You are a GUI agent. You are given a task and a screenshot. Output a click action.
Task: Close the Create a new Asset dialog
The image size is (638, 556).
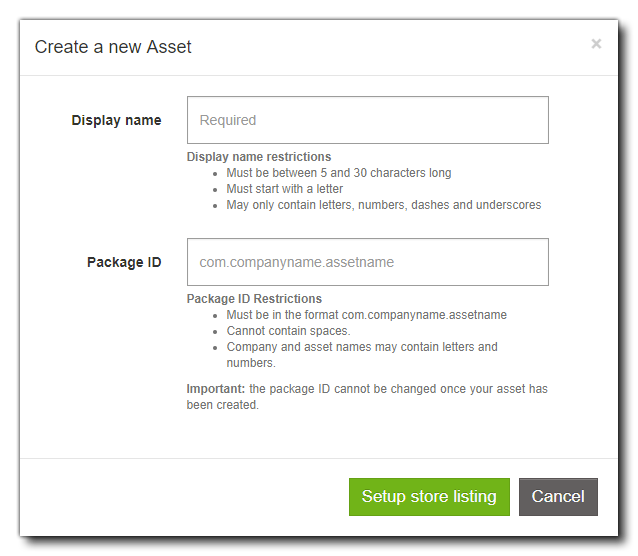click(596, 44)
